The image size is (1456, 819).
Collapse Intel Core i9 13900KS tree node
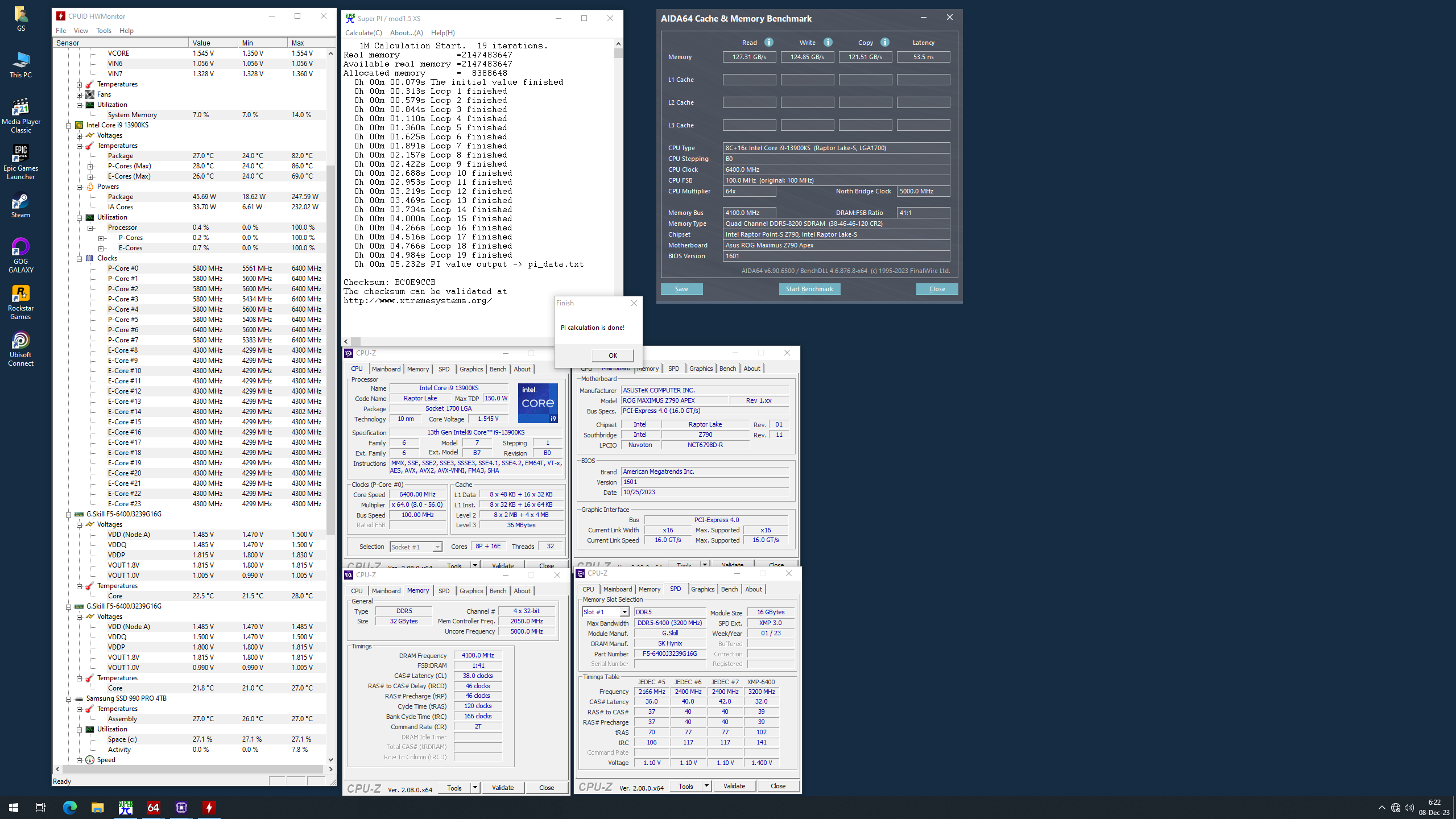click(68, 125)
